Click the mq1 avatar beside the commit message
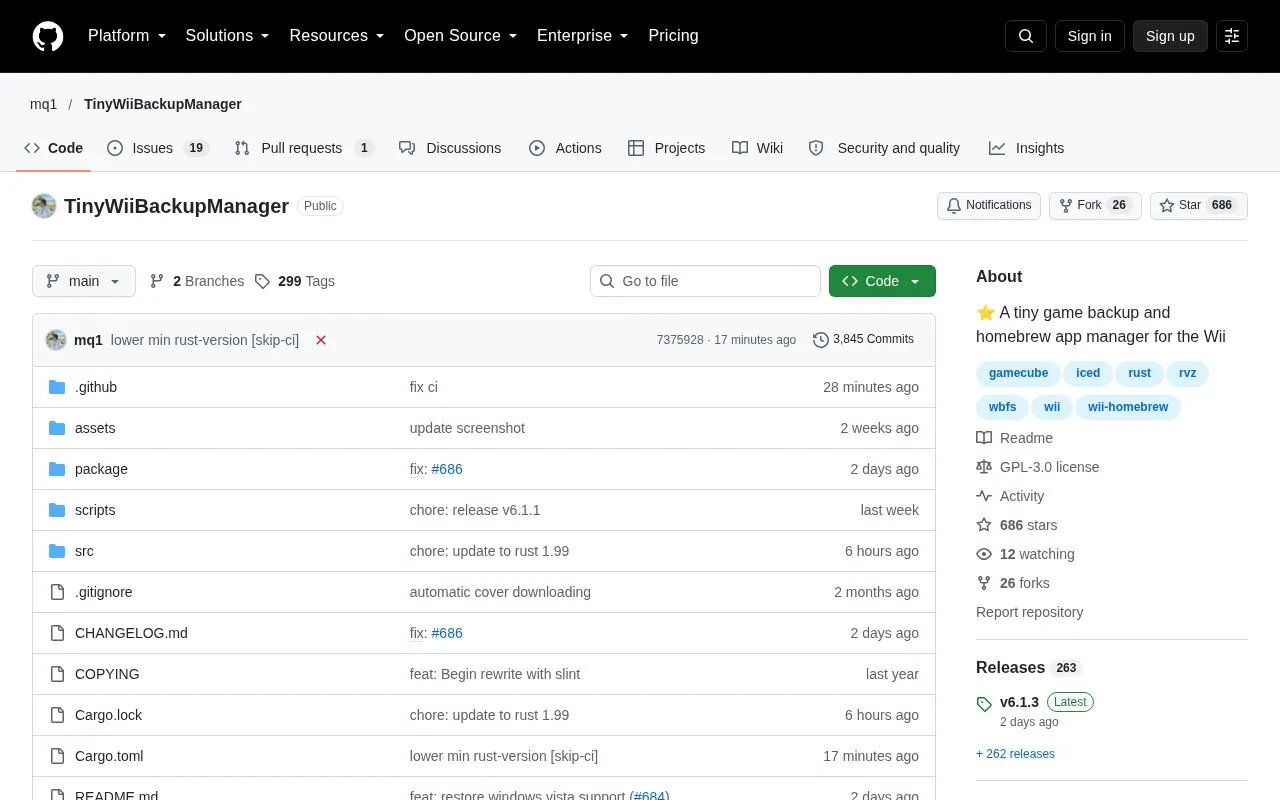Viewport: 1280px width, 800px height. click(56, 340)
